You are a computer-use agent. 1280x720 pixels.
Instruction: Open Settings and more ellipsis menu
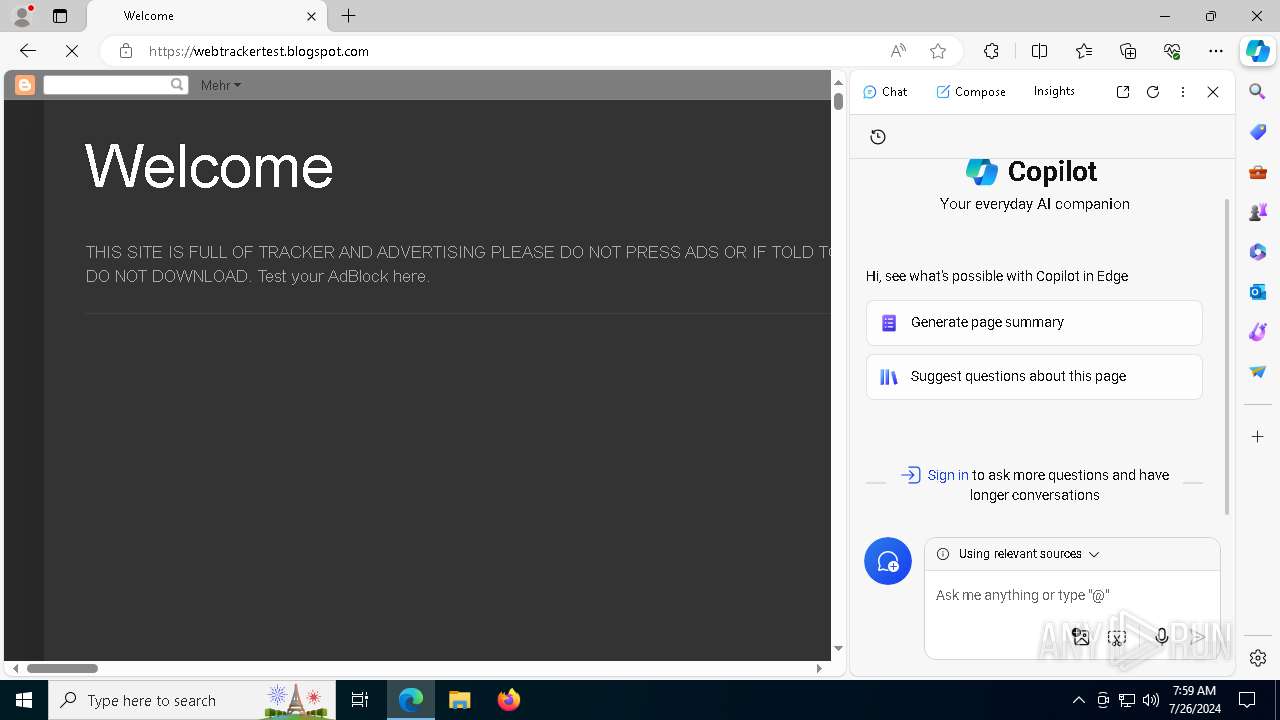coord(1216,51)
